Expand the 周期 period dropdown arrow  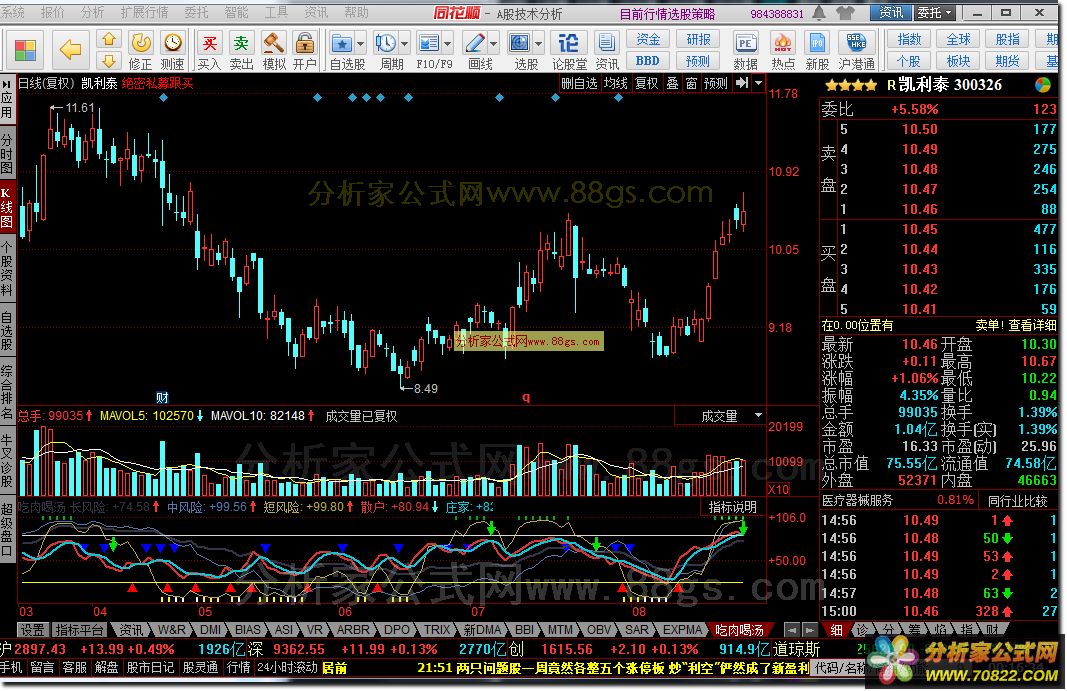[404, 44]
